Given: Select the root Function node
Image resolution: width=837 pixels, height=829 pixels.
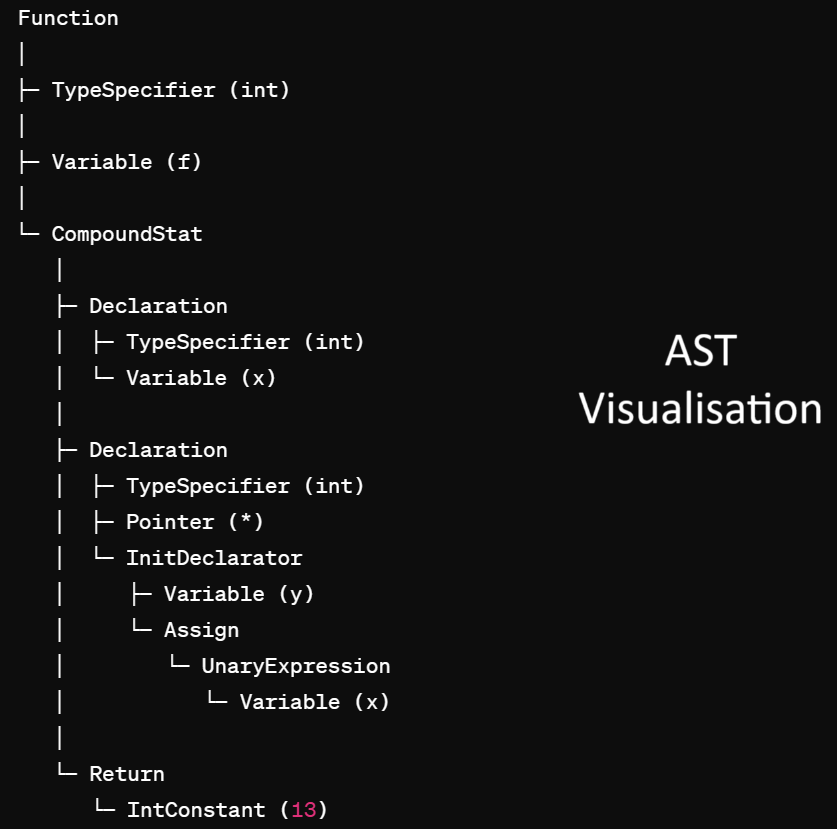Looking at the screenshot, I should [68, 18].
